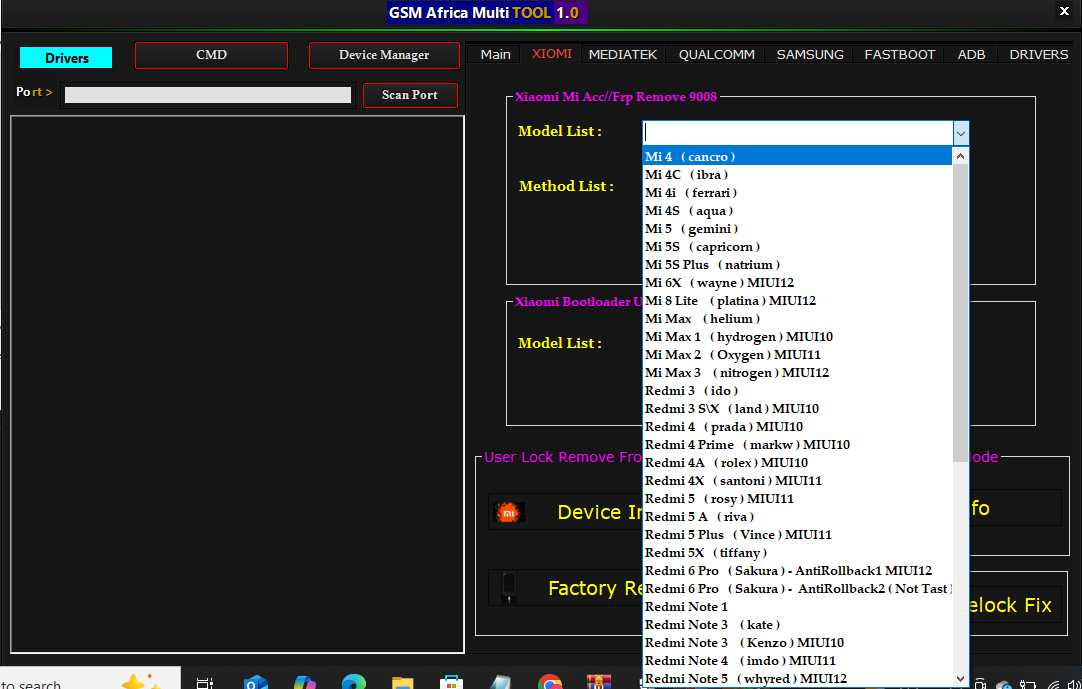The width and height of the screenshot is (1082, 689).
Task: Pick Mi Max 3 (nitrogen) MIUI12 model
Action: point(736,373)
